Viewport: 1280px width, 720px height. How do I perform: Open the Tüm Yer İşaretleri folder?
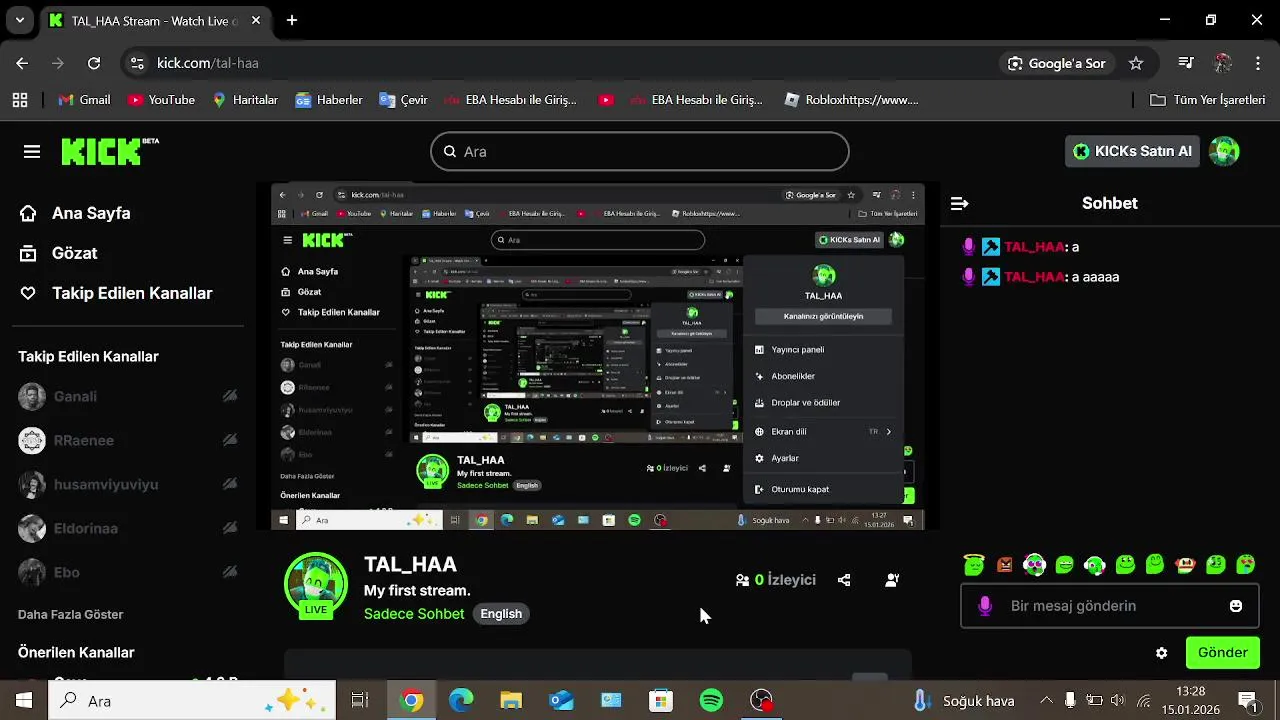(1208, 100)
